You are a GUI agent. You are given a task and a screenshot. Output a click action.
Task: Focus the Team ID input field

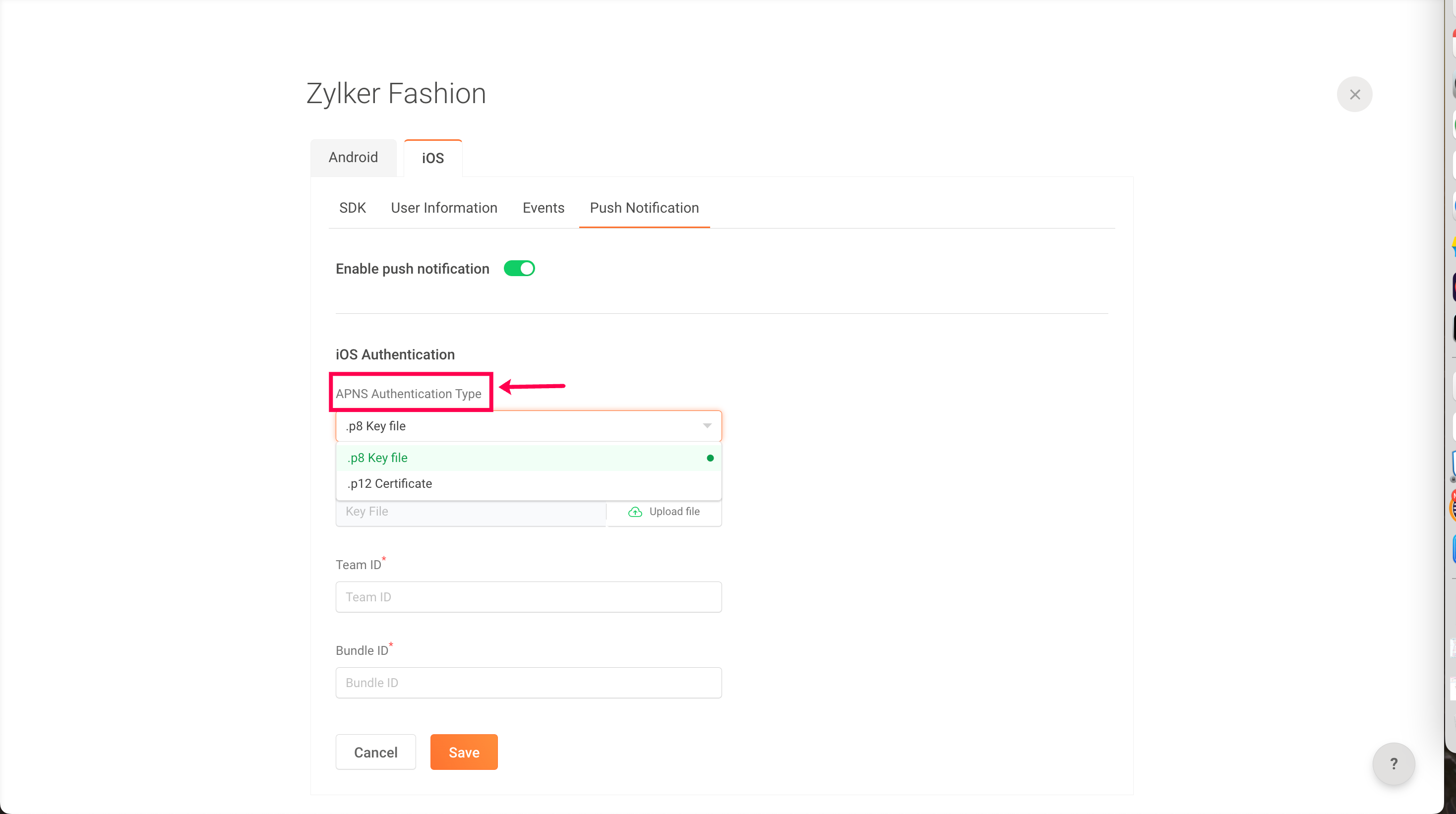[x=528, y=597]
